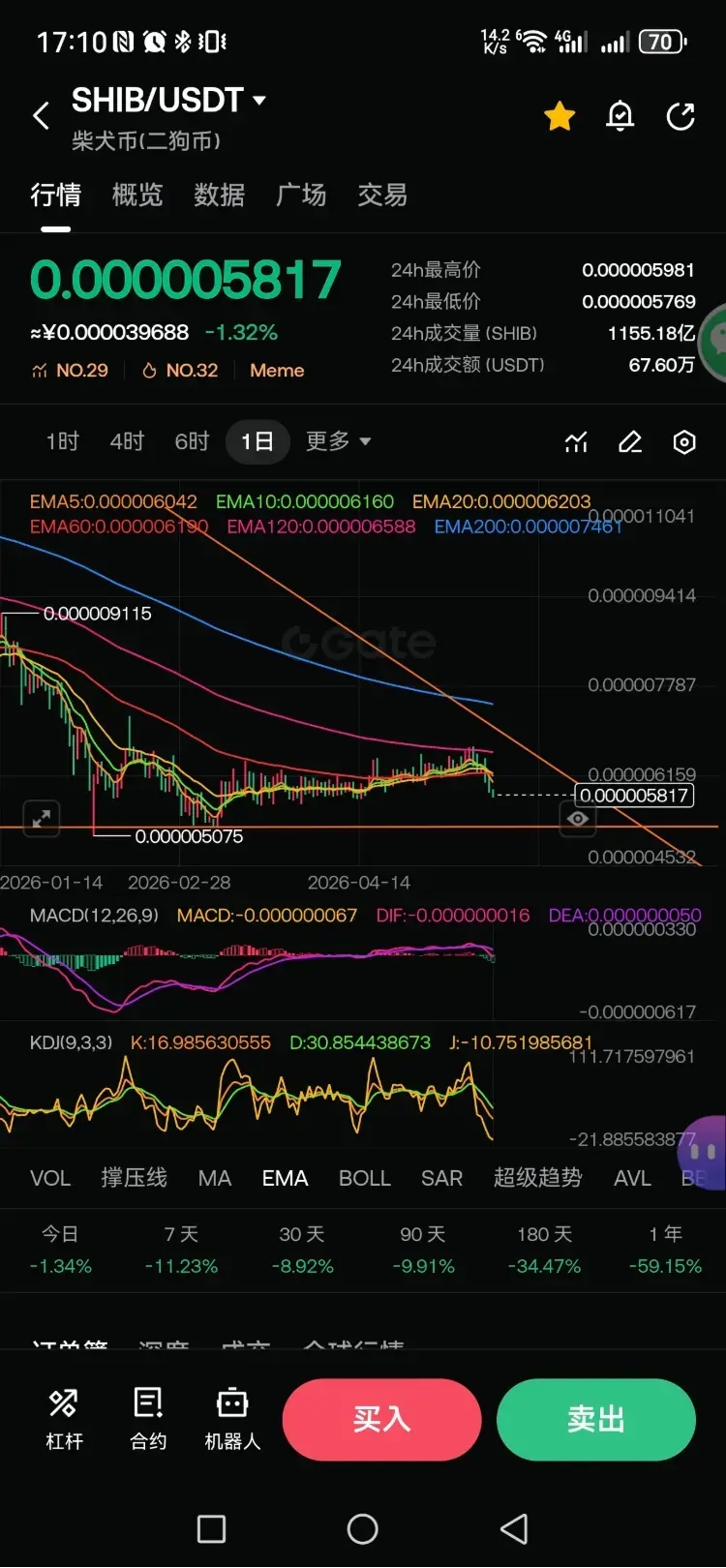Select the 撑压线 indicator
726x1568 pixels.
135,1178
